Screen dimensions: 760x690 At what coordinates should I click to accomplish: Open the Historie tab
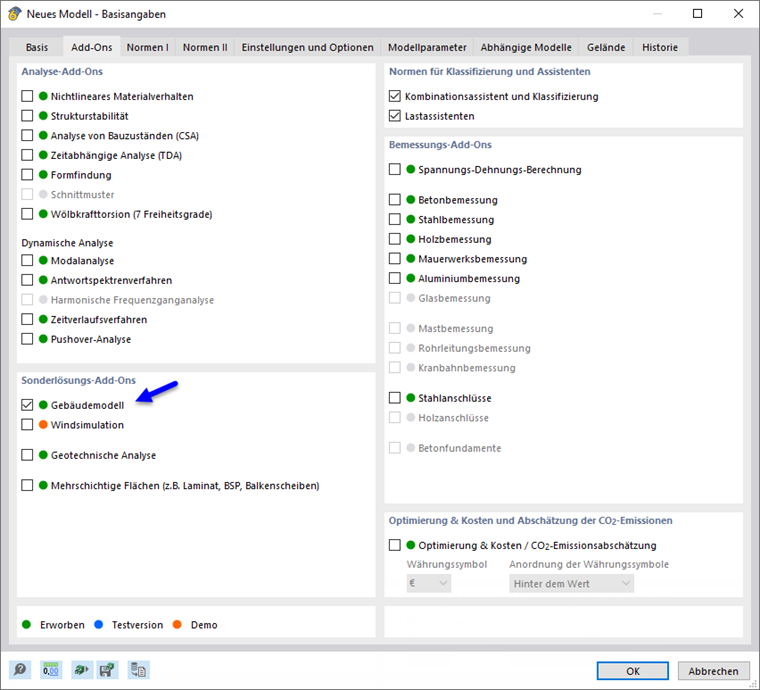660,47
